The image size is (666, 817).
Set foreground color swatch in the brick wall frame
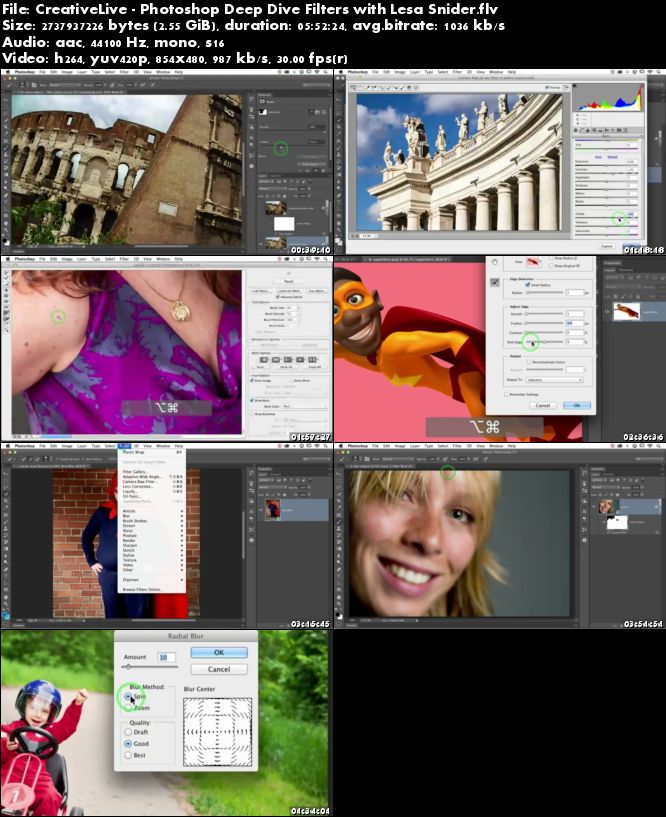tap(5, 614)
